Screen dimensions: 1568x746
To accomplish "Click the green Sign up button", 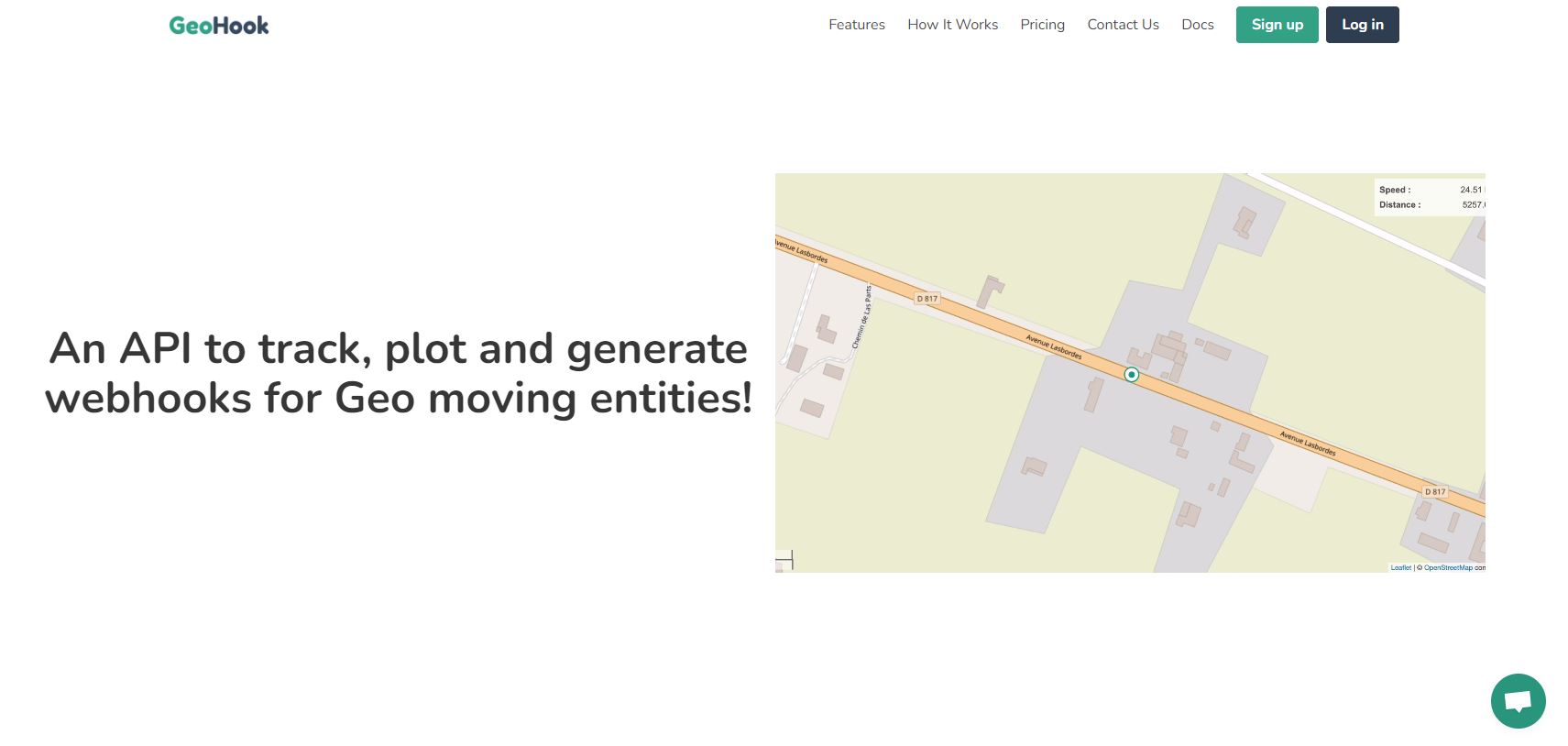I will 1277,25.
